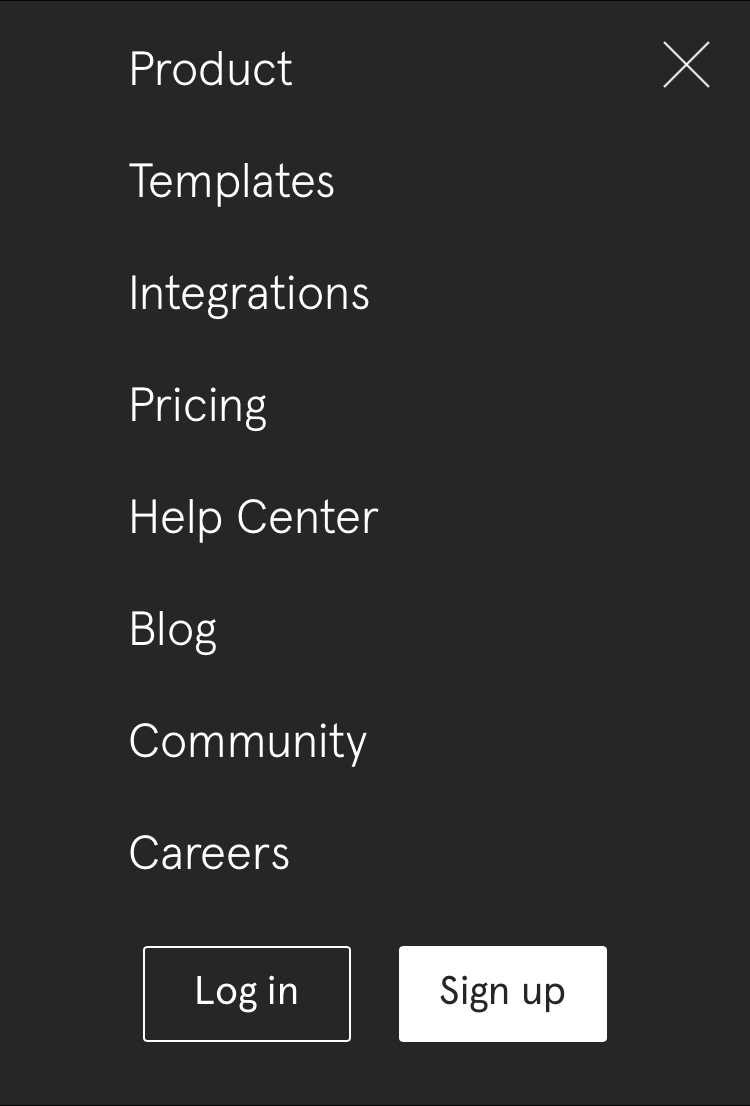Open the Pricing page
750x1106 pixels.
pos(198,406)
